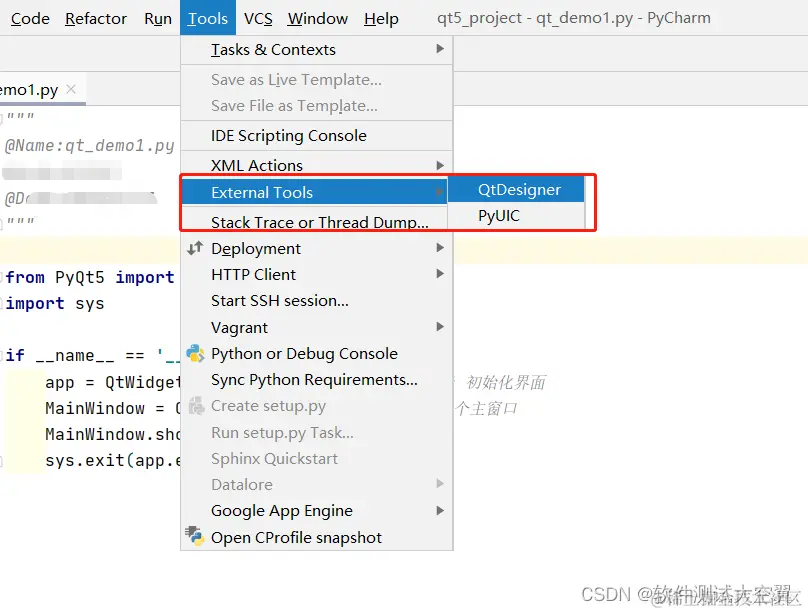Viewport: 808px width, 614px height.
Task: Select External Tools menu entry
Action: point(314,192)
